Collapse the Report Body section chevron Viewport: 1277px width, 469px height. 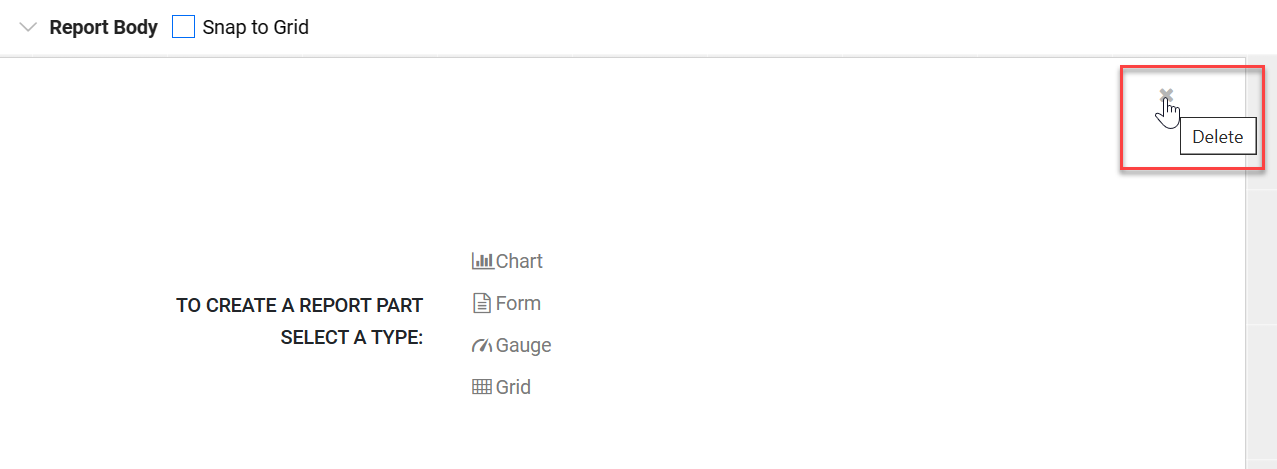pos(28,27)
